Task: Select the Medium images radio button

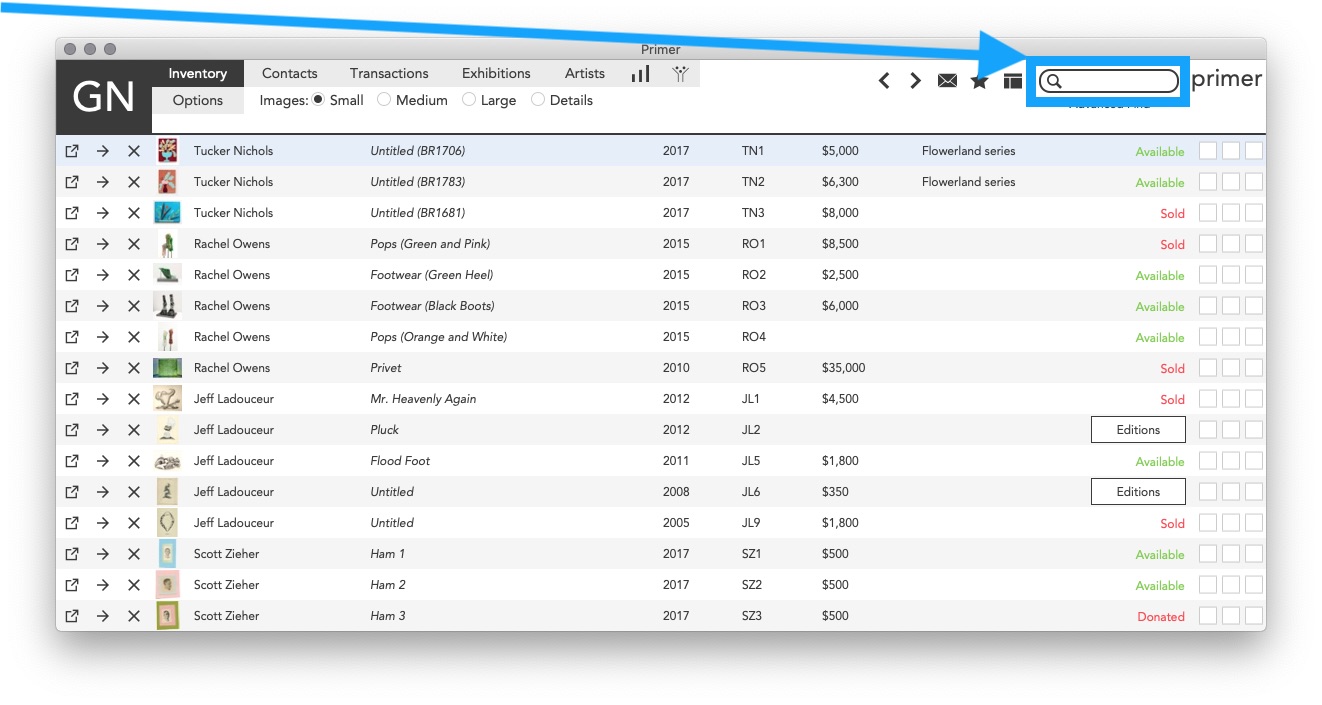Action: [x=384, y=100]
